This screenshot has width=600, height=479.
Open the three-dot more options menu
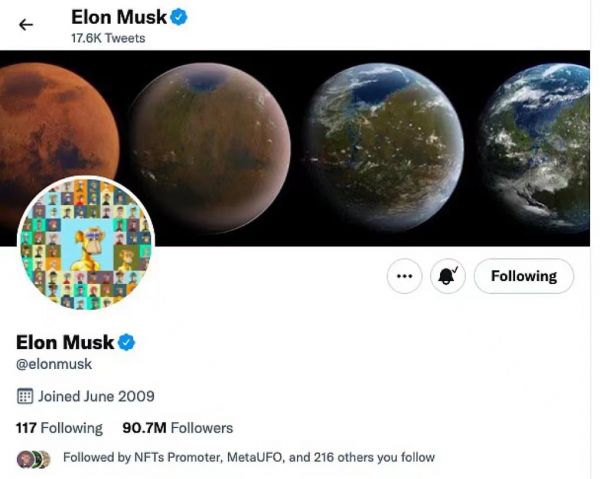click(x=403, y=277)
